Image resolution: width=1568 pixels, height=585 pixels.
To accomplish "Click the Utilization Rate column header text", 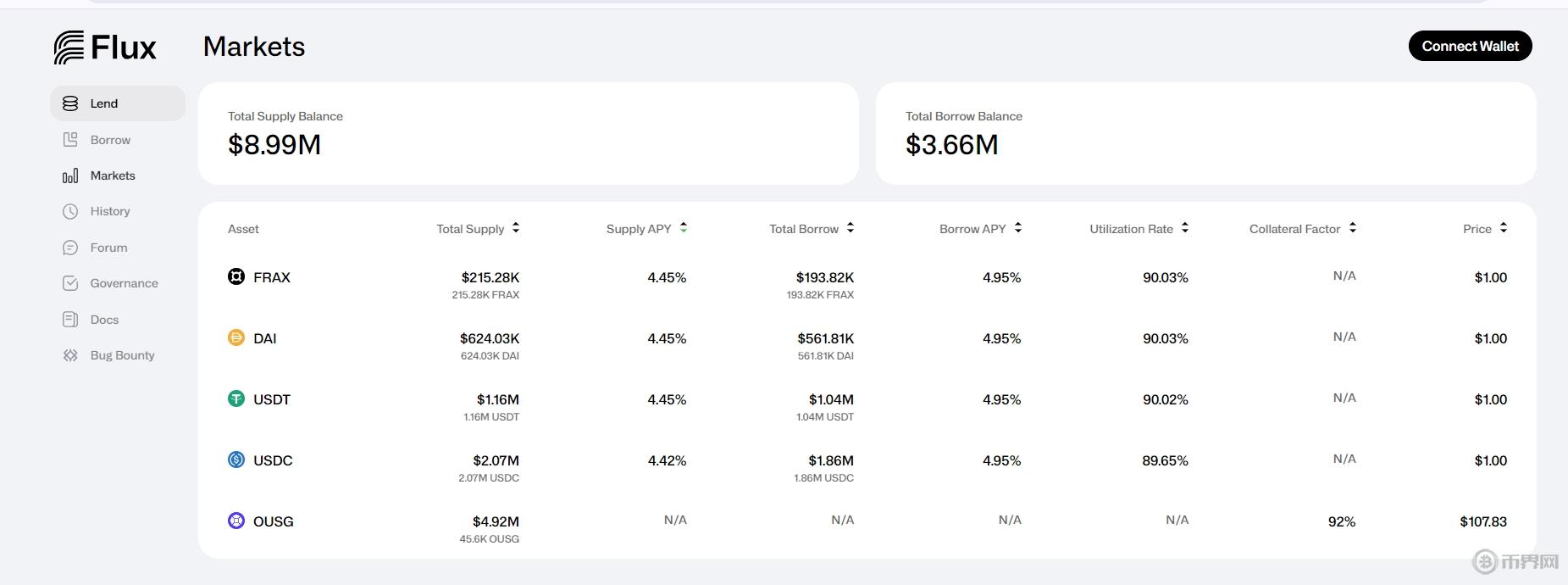I will [x=1131, y=229].
